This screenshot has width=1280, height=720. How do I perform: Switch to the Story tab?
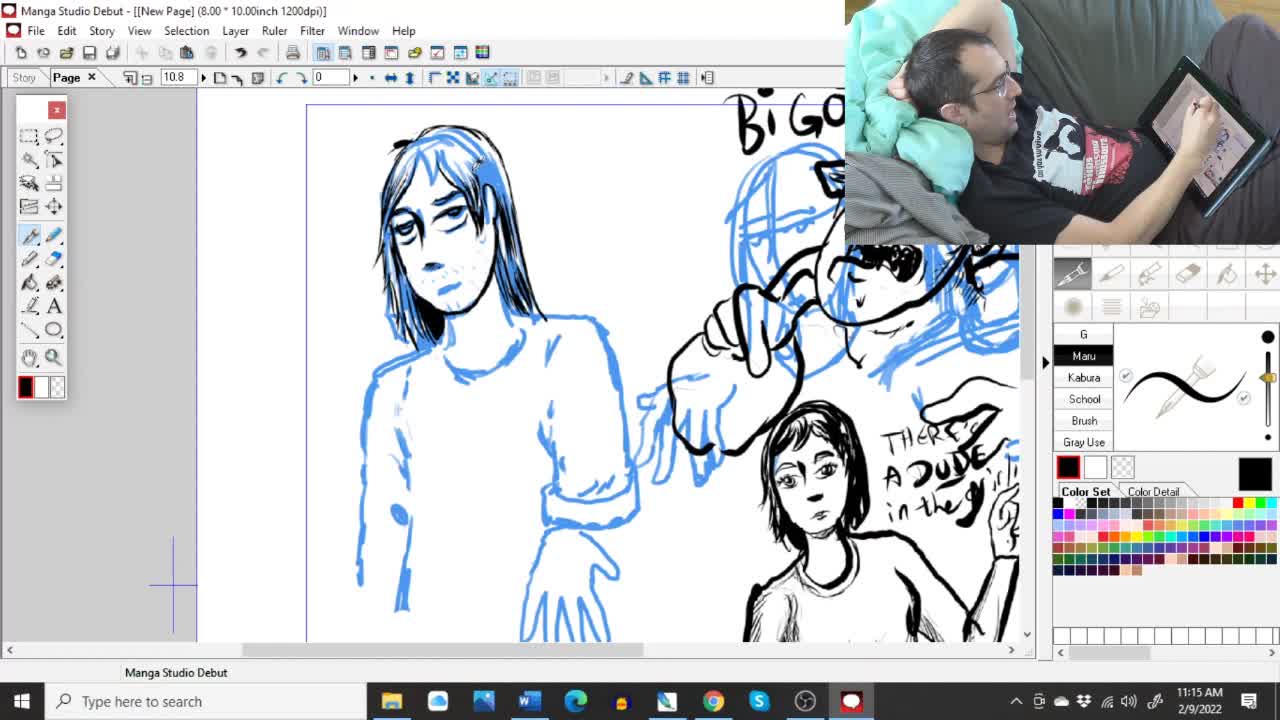(24, 78)
